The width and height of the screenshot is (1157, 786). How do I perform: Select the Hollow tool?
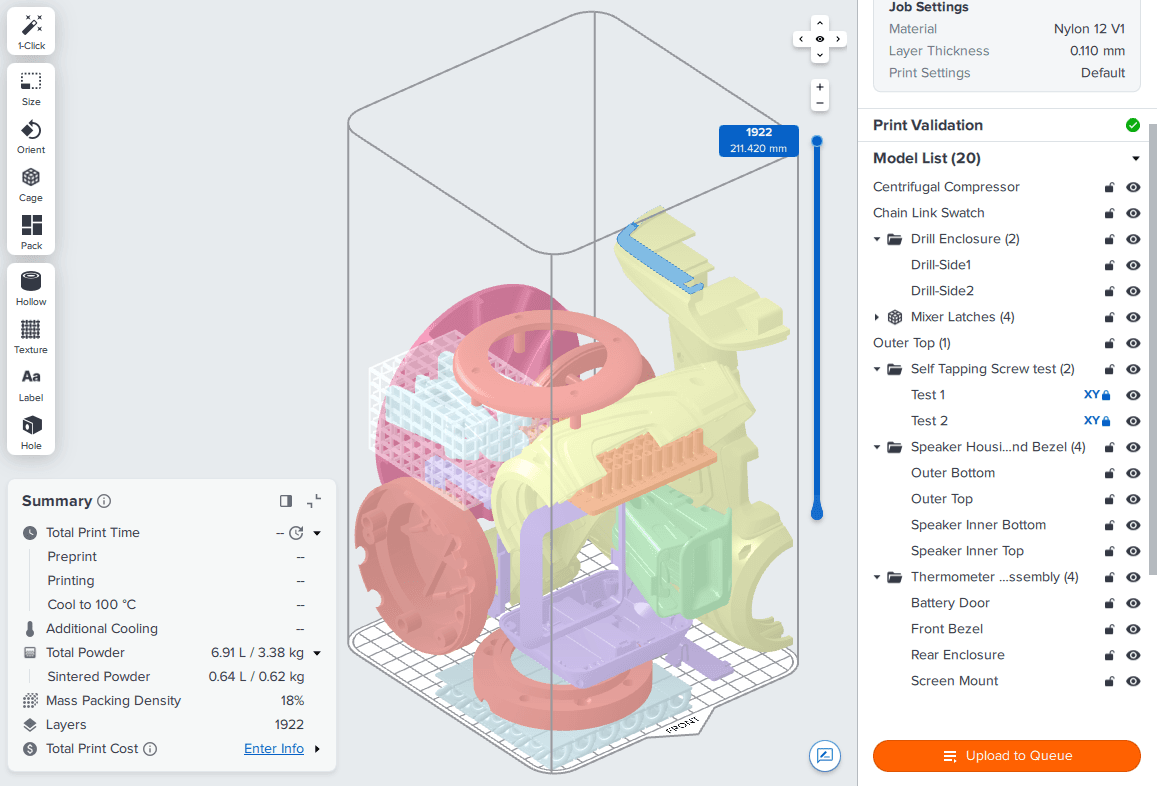click(x=31, y=288)
